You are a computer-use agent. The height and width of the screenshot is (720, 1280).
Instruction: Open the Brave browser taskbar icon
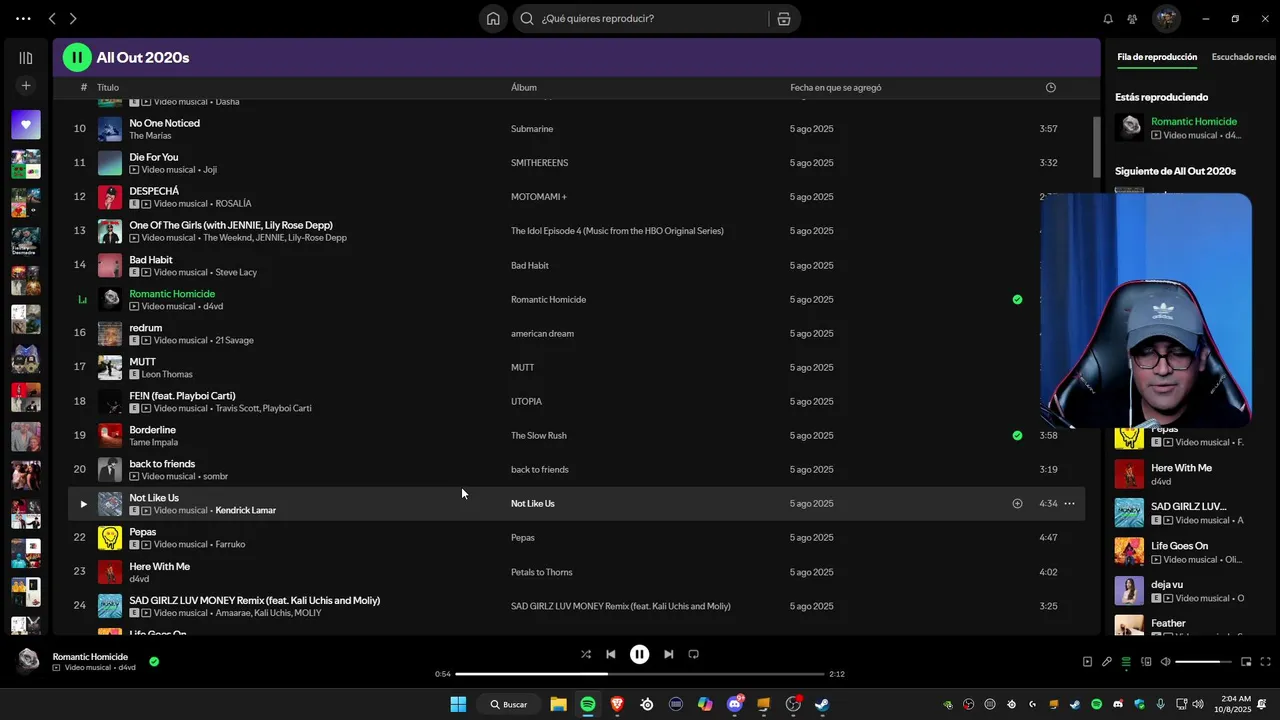coord(617,704)
